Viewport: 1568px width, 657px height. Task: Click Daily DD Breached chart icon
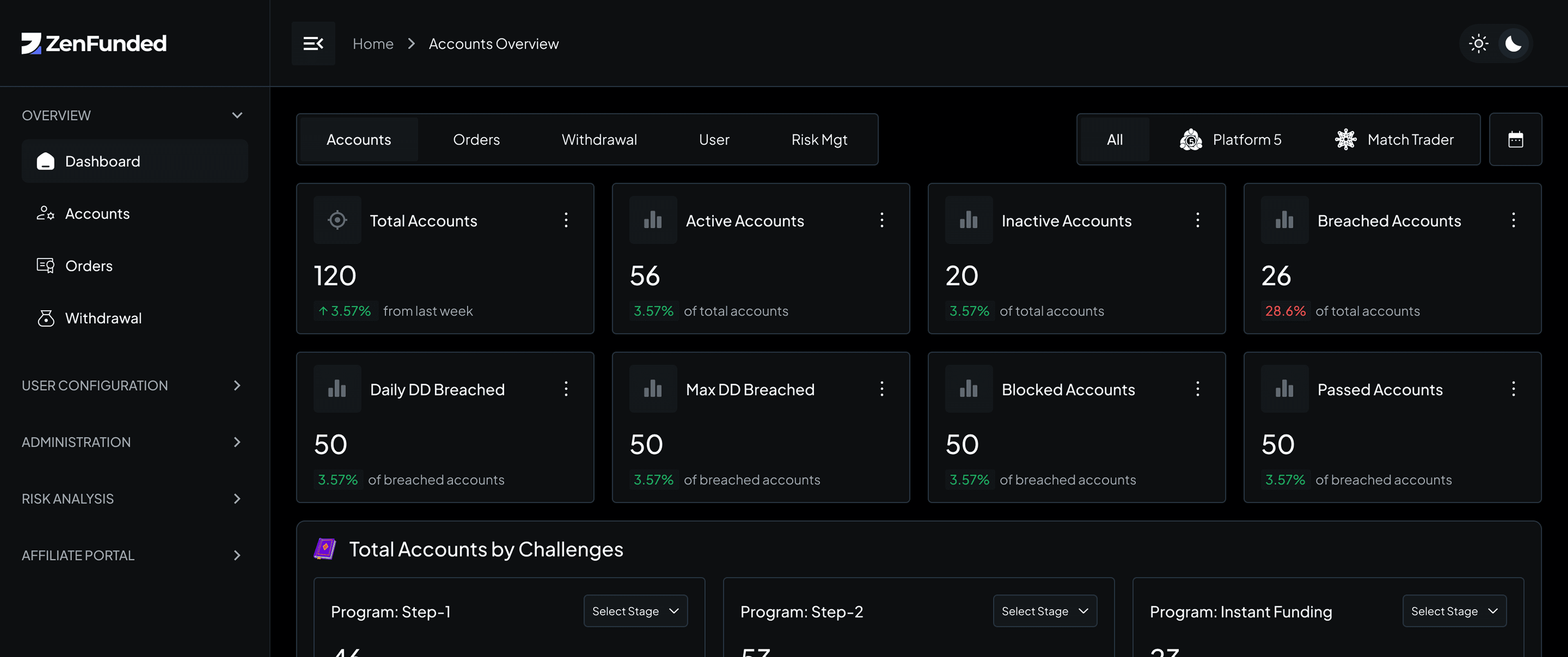coord(337,389)
